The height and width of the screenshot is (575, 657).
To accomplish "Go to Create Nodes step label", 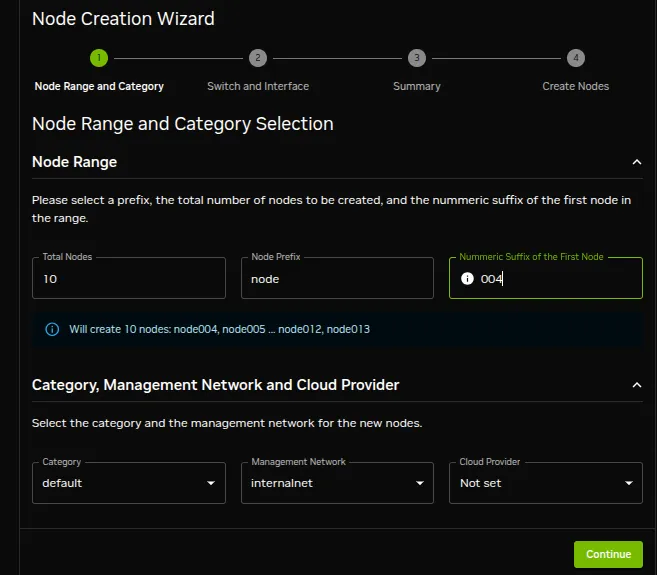I will point(576,86).
